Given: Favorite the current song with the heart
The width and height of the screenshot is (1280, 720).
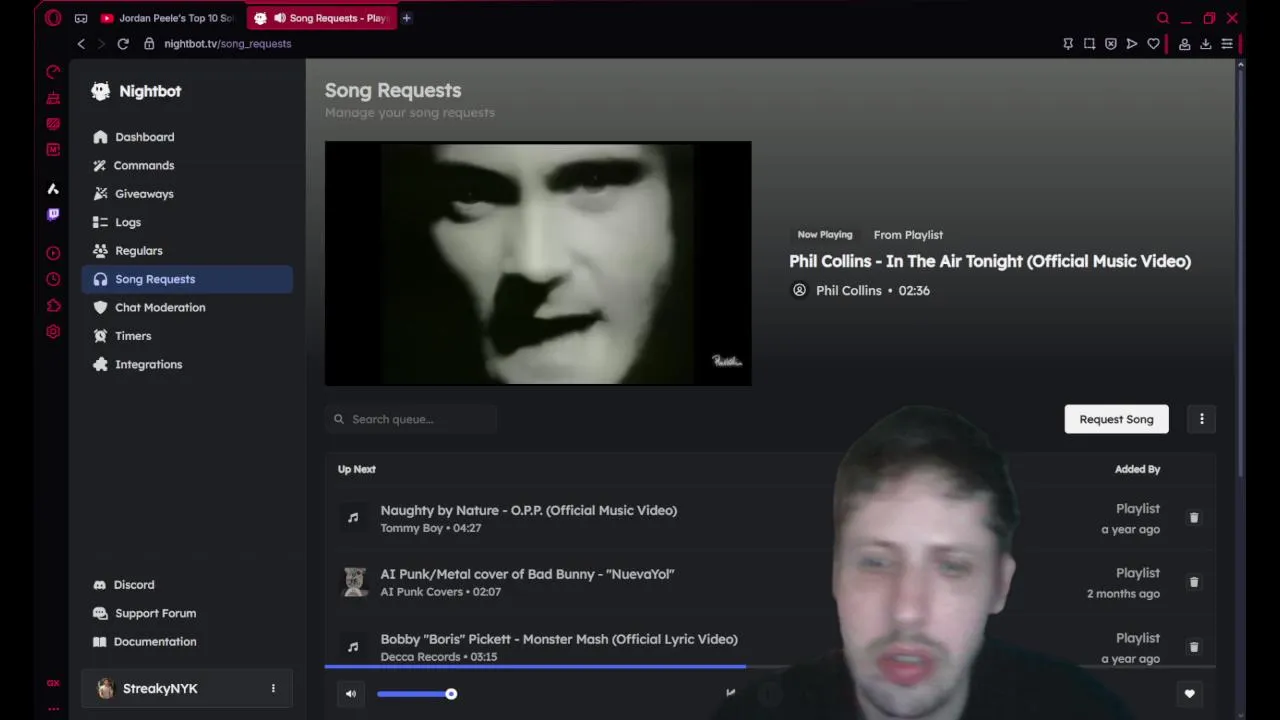Looking at the screenshot, I should pos(1189,694).
